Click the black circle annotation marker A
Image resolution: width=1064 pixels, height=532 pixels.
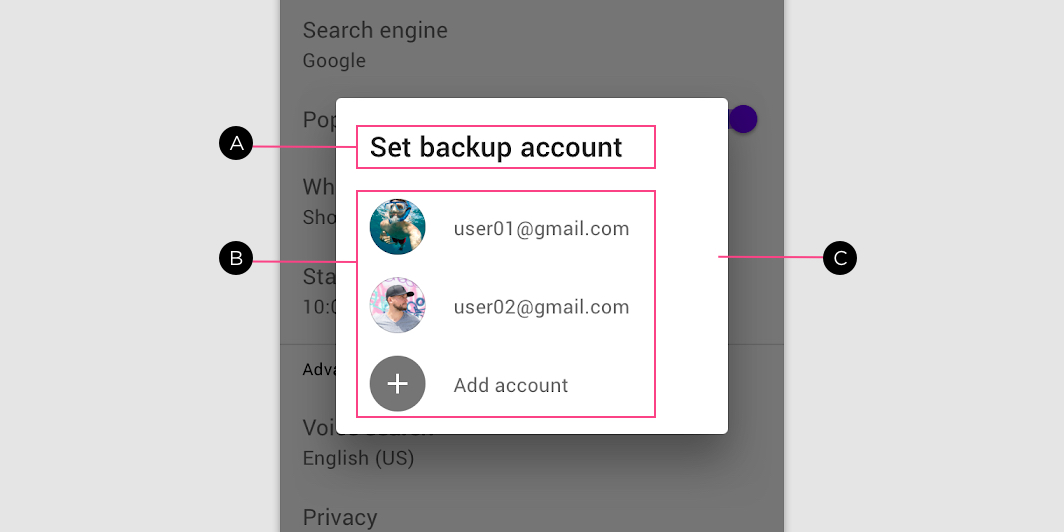[x=236, y=143]
